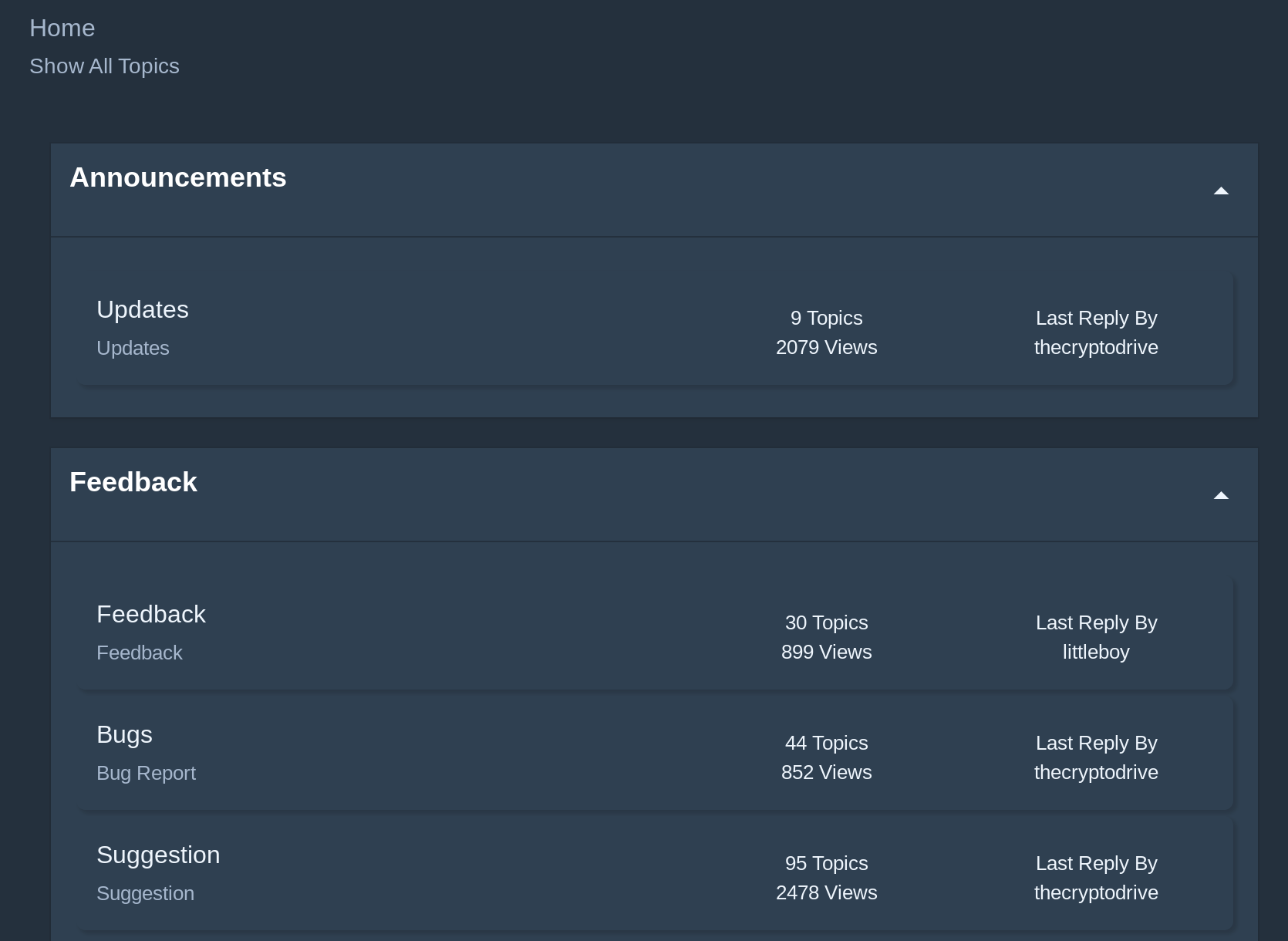Image resolution: width=1288 pixels, height=941 pixels.
Task: Click the Announcements section heading
Action: (178, 177)
